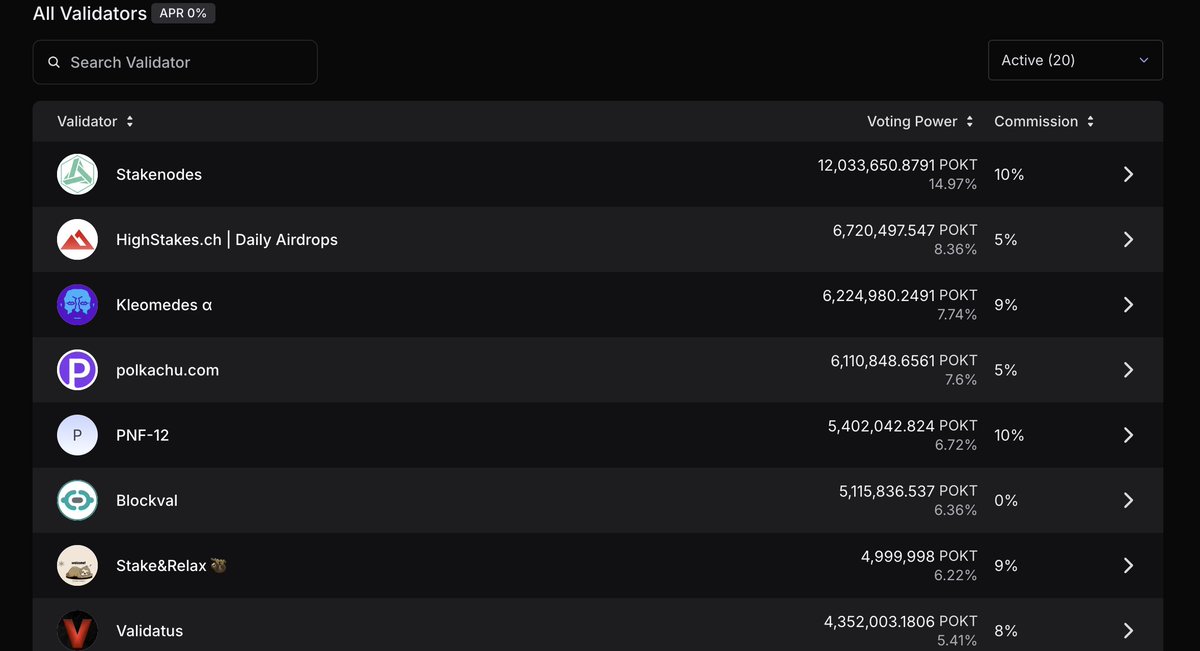Click the 5.41% voting share
The height and width of the screenshot is (651, 1200).
pyautogui.click(x=957, y=640)
